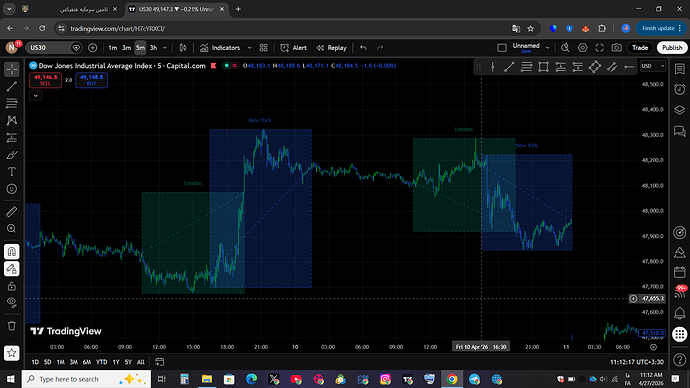
Task: Open the forecasting and measurement tools
Action: click(x=11, y=138)
